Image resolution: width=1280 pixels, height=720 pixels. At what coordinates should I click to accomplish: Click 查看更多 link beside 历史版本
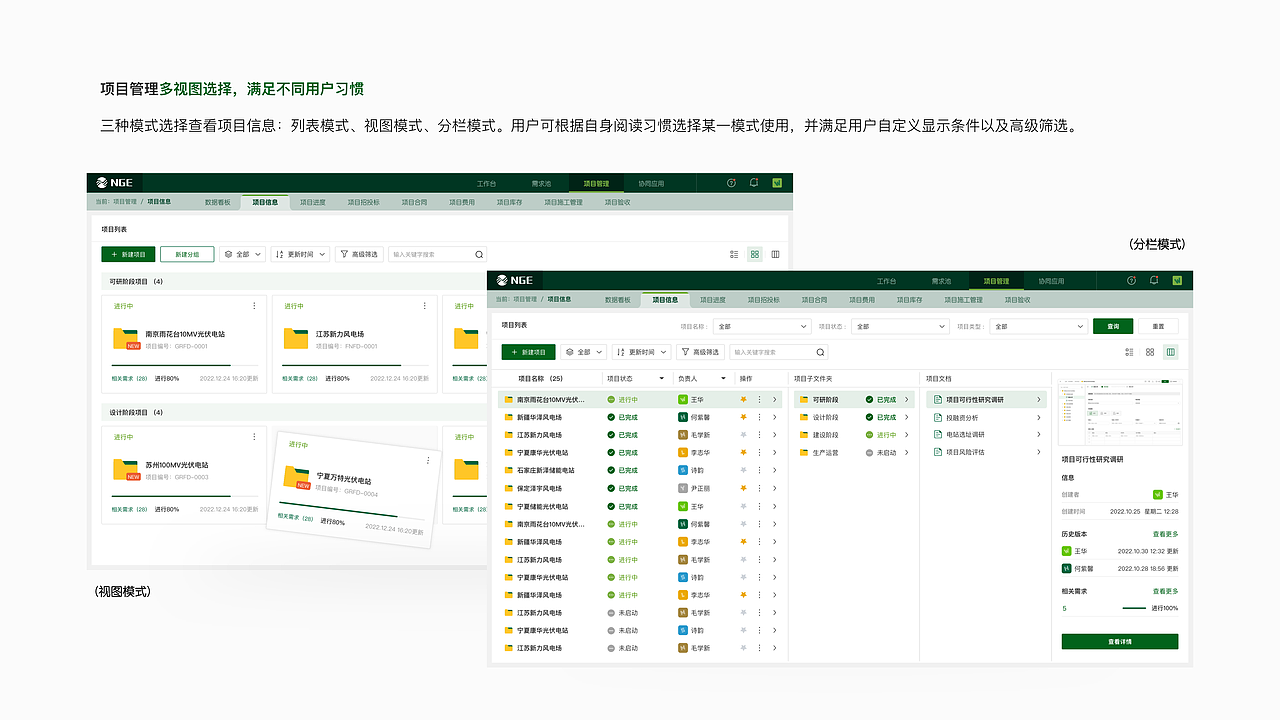(1167, 533)
